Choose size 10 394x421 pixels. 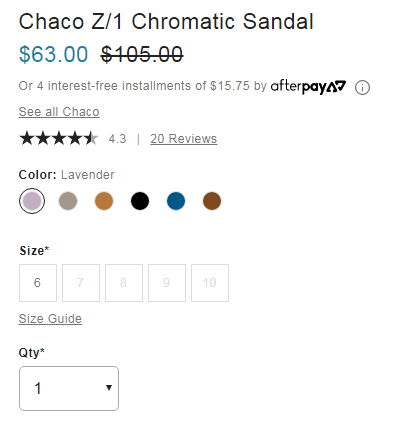click(210, 283)
